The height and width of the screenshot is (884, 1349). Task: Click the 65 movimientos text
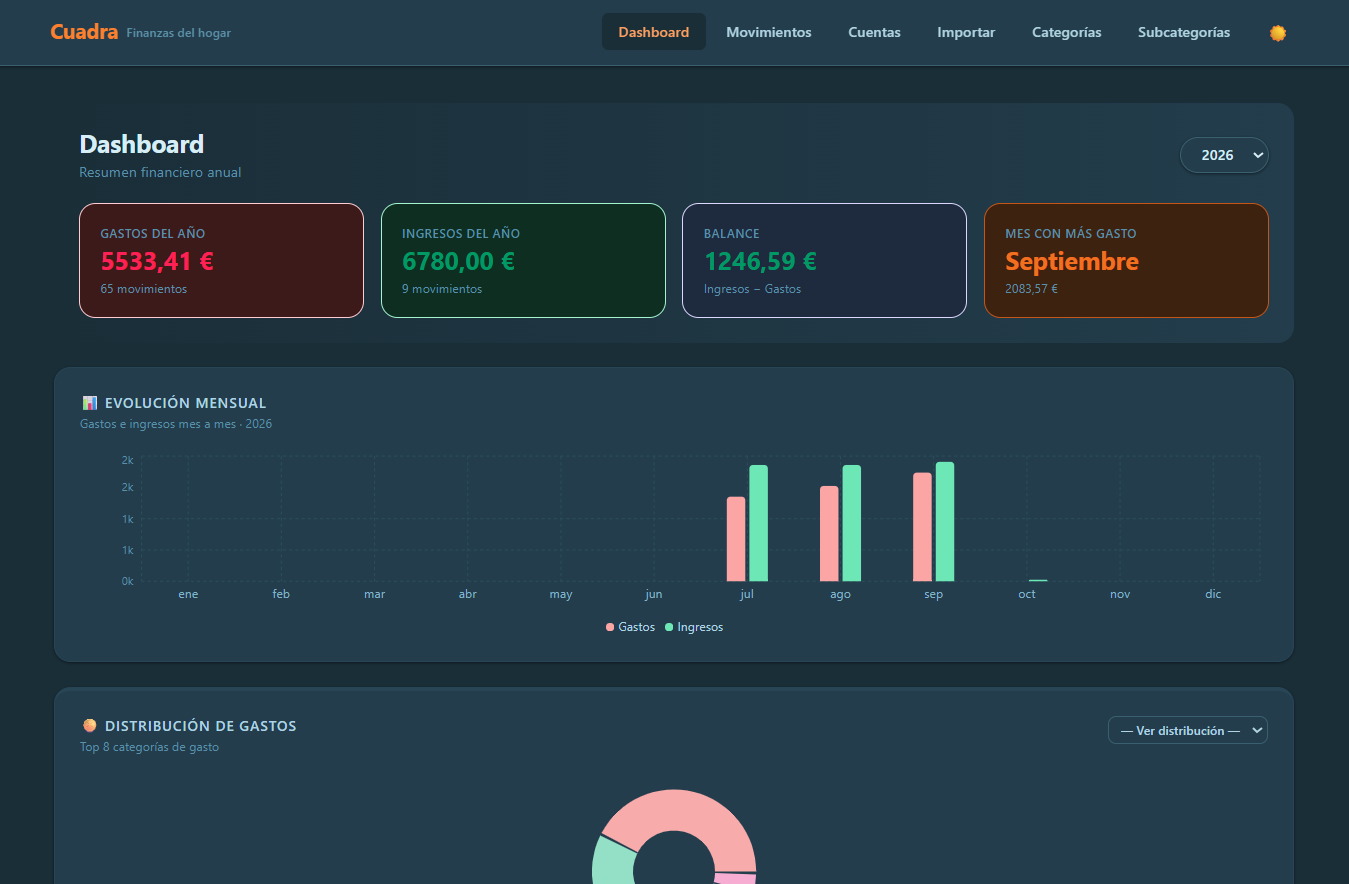pyautogui.click(x=143, y=289)
